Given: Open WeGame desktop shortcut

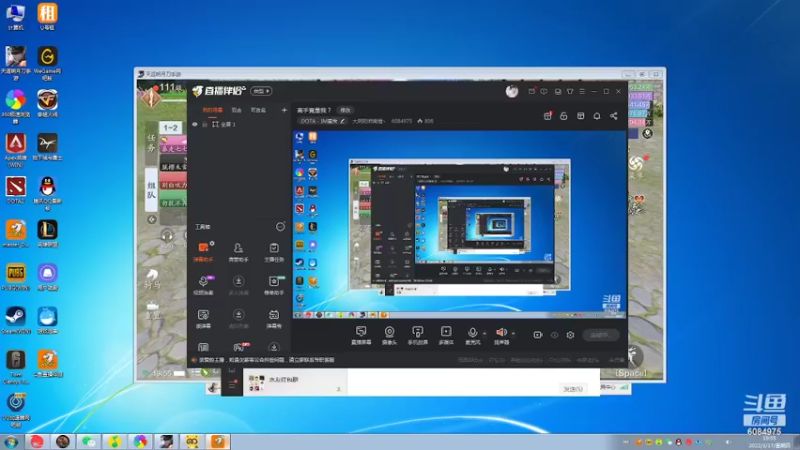Looking at the screenshot, I should tap(47, 63).
